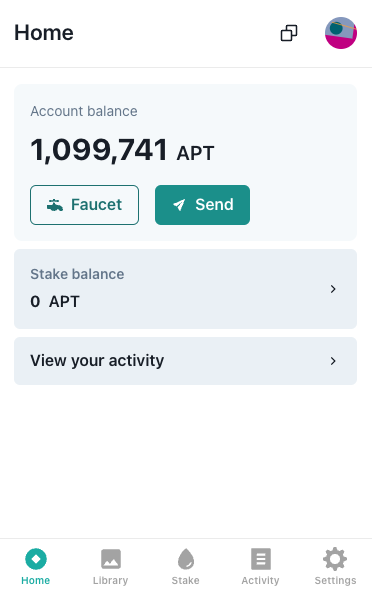The image size is (372, 595).
Task: Click the Send button
Action: coord(202,205)
